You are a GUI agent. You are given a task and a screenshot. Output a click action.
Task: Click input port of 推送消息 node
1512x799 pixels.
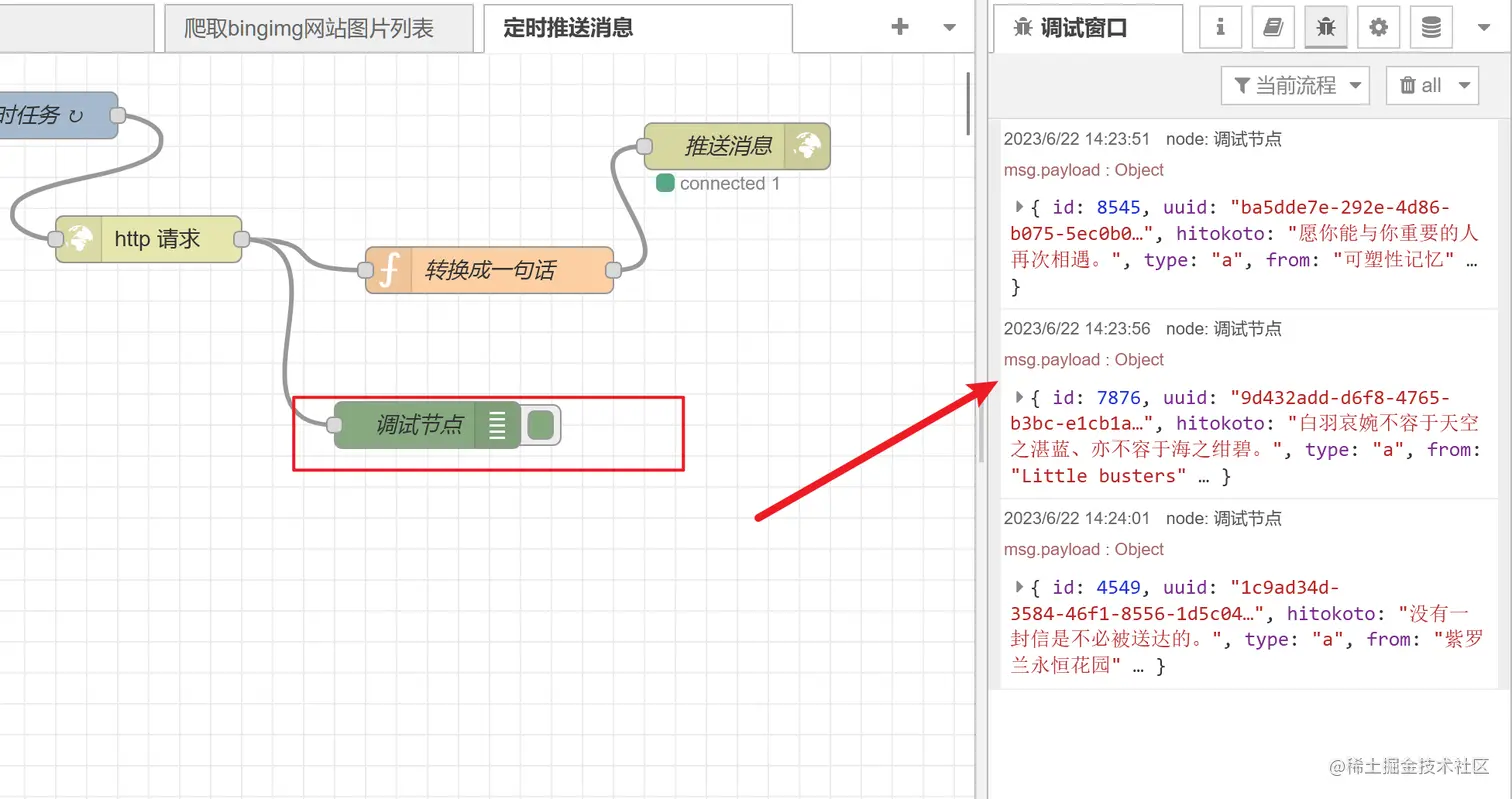click(x=644, y=146)
